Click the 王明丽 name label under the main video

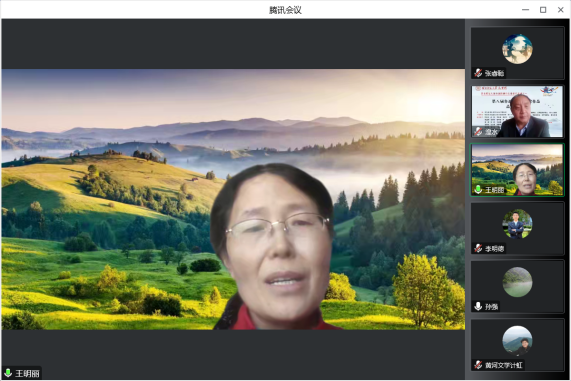pos(27,373)
